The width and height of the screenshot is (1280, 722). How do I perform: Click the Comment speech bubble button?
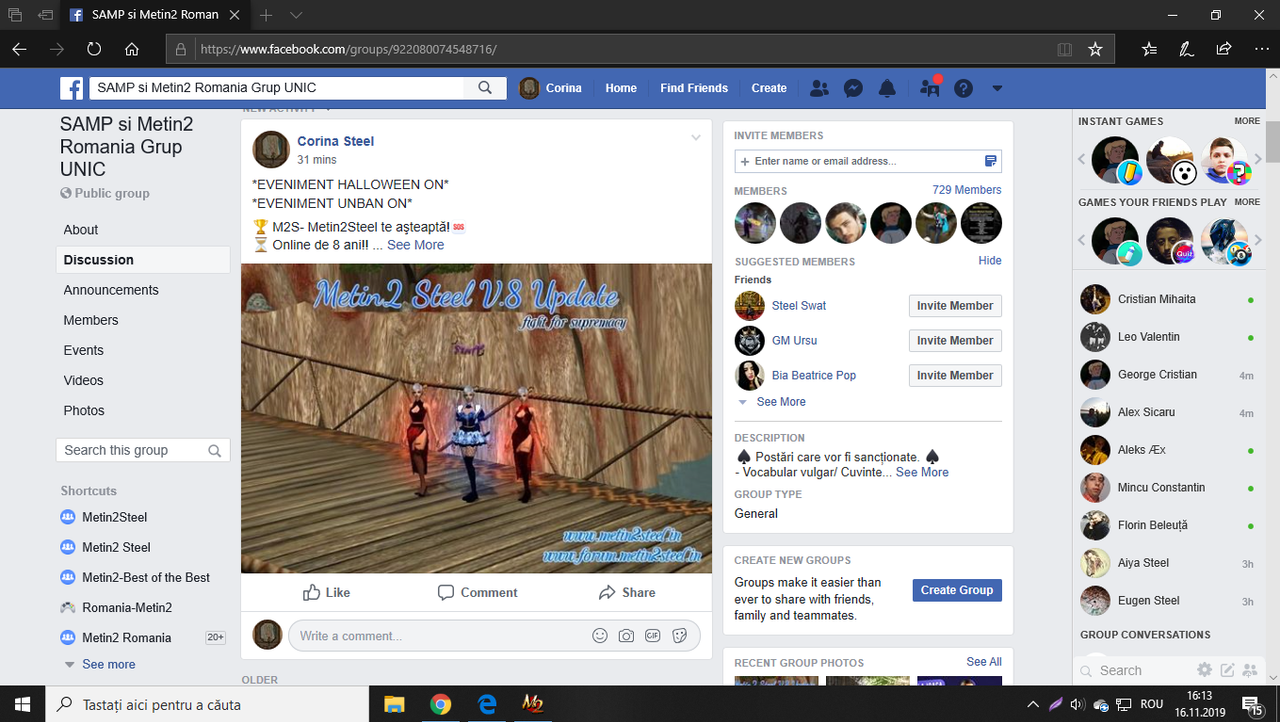477,592
